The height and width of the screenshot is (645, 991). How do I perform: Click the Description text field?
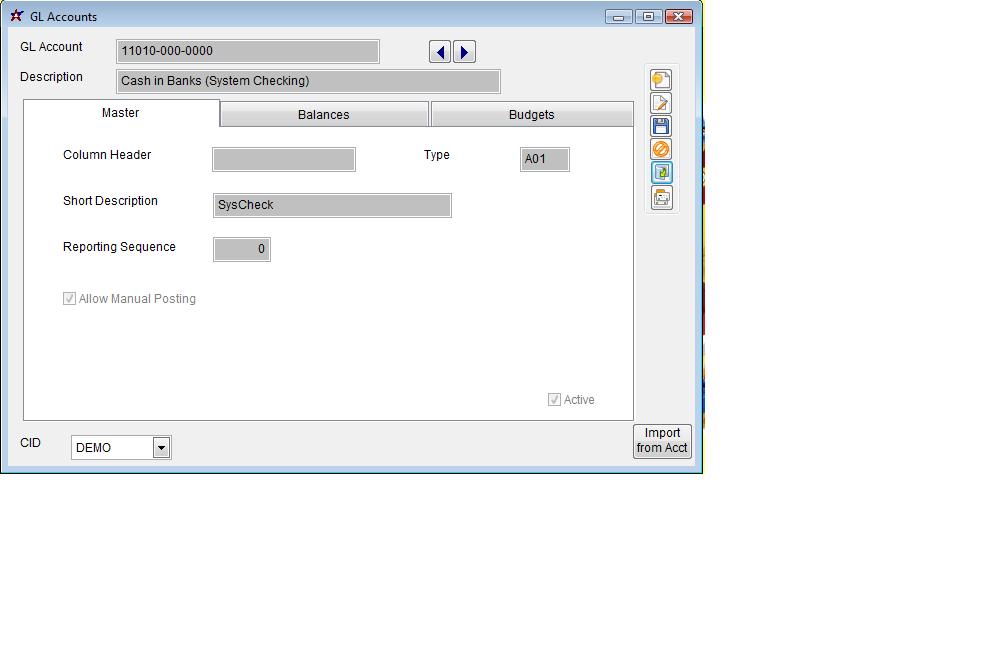308,81
